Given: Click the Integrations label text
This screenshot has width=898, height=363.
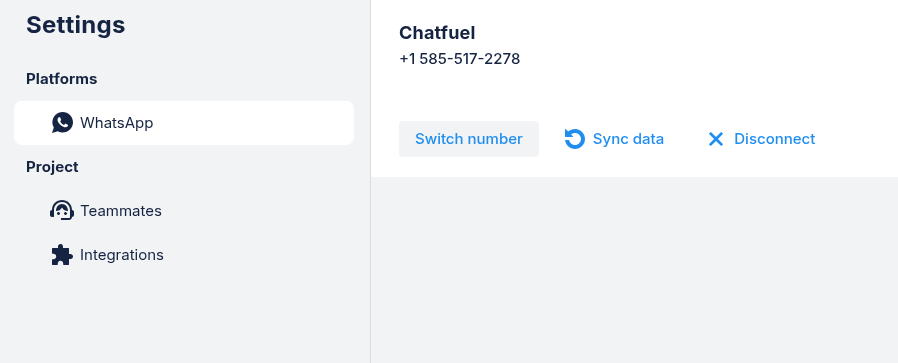Looking at the screenshot, I should [121, 255].
